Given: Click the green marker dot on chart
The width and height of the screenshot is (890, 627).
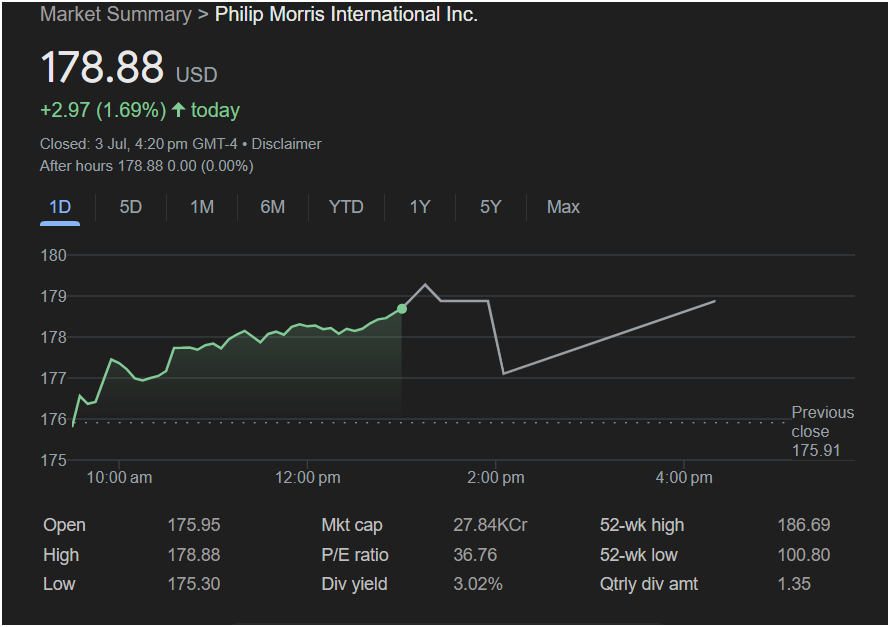Looking at the screenshot, I should click(402, 309).
